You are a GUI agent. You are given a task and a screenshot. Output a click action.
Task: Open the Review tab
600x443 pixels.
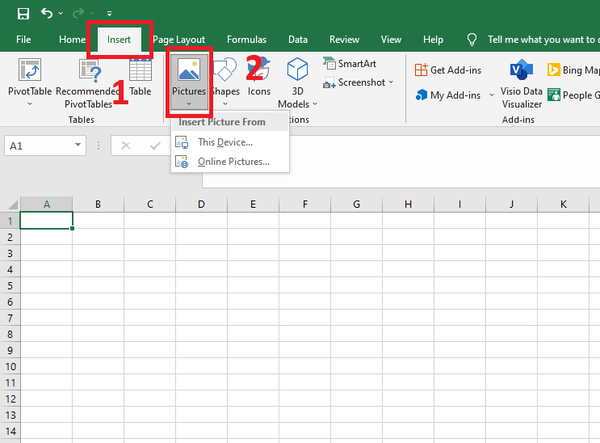click(344, 39)
